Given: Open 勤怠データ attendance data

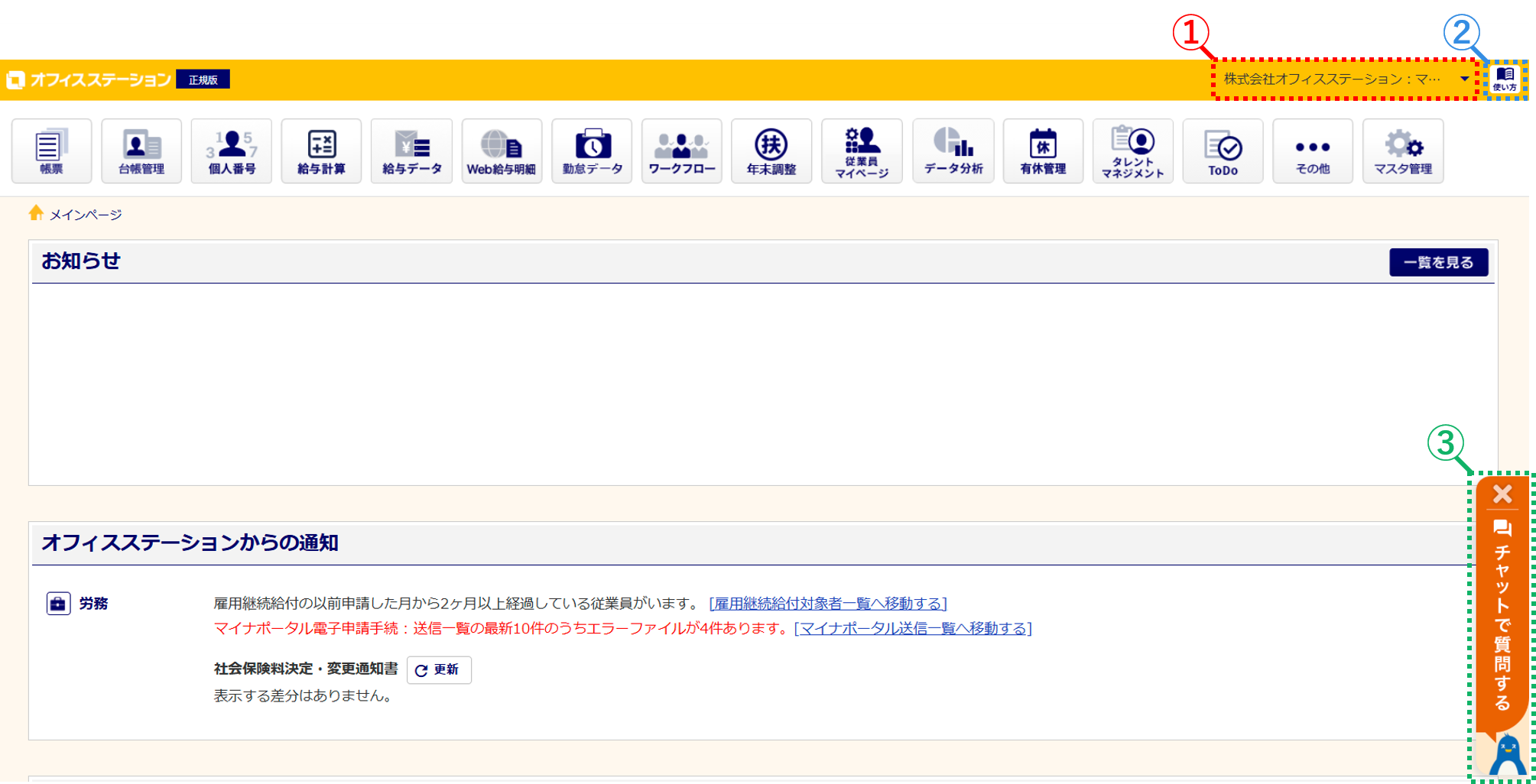Looking at the screenshot, I should (592, 151).
